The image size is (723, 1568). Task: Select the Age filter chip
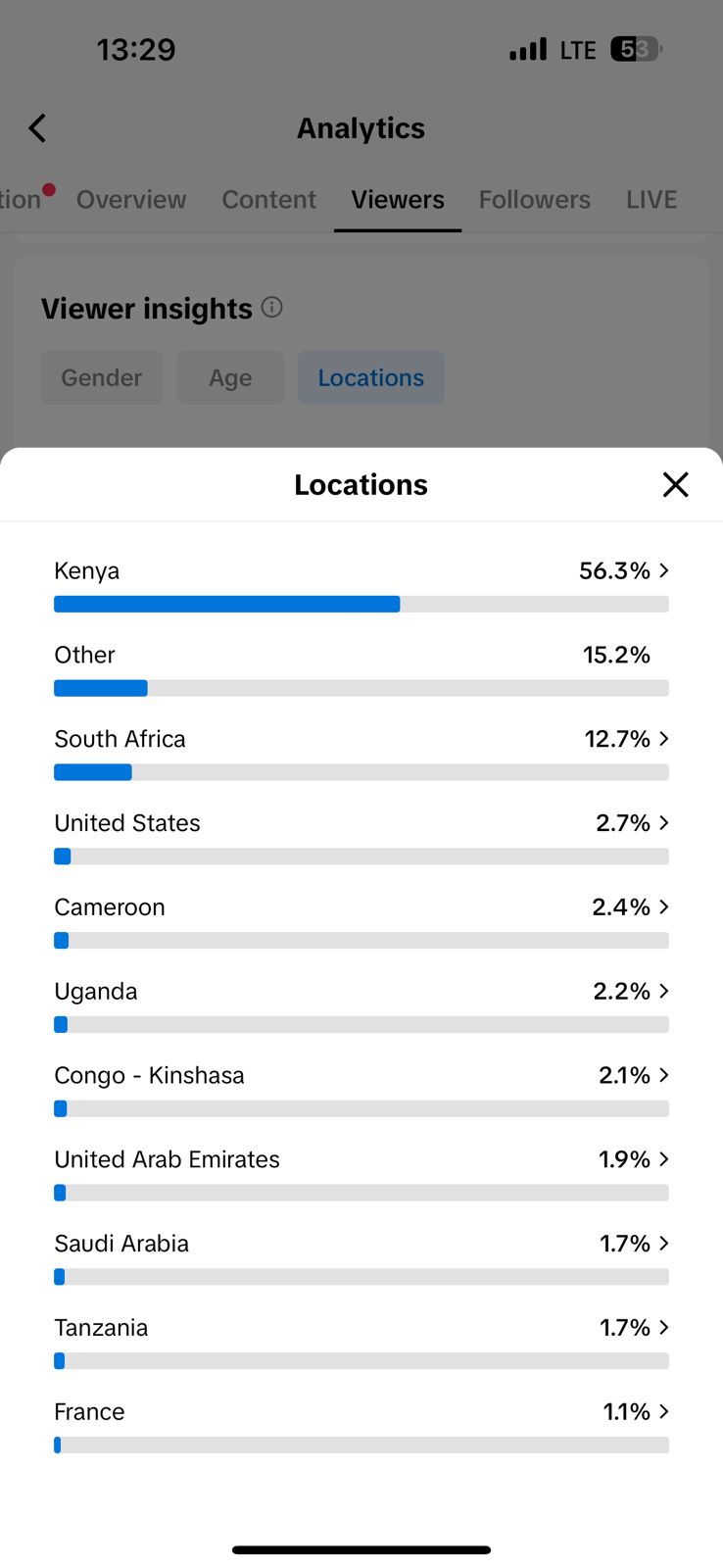point(230,377)
